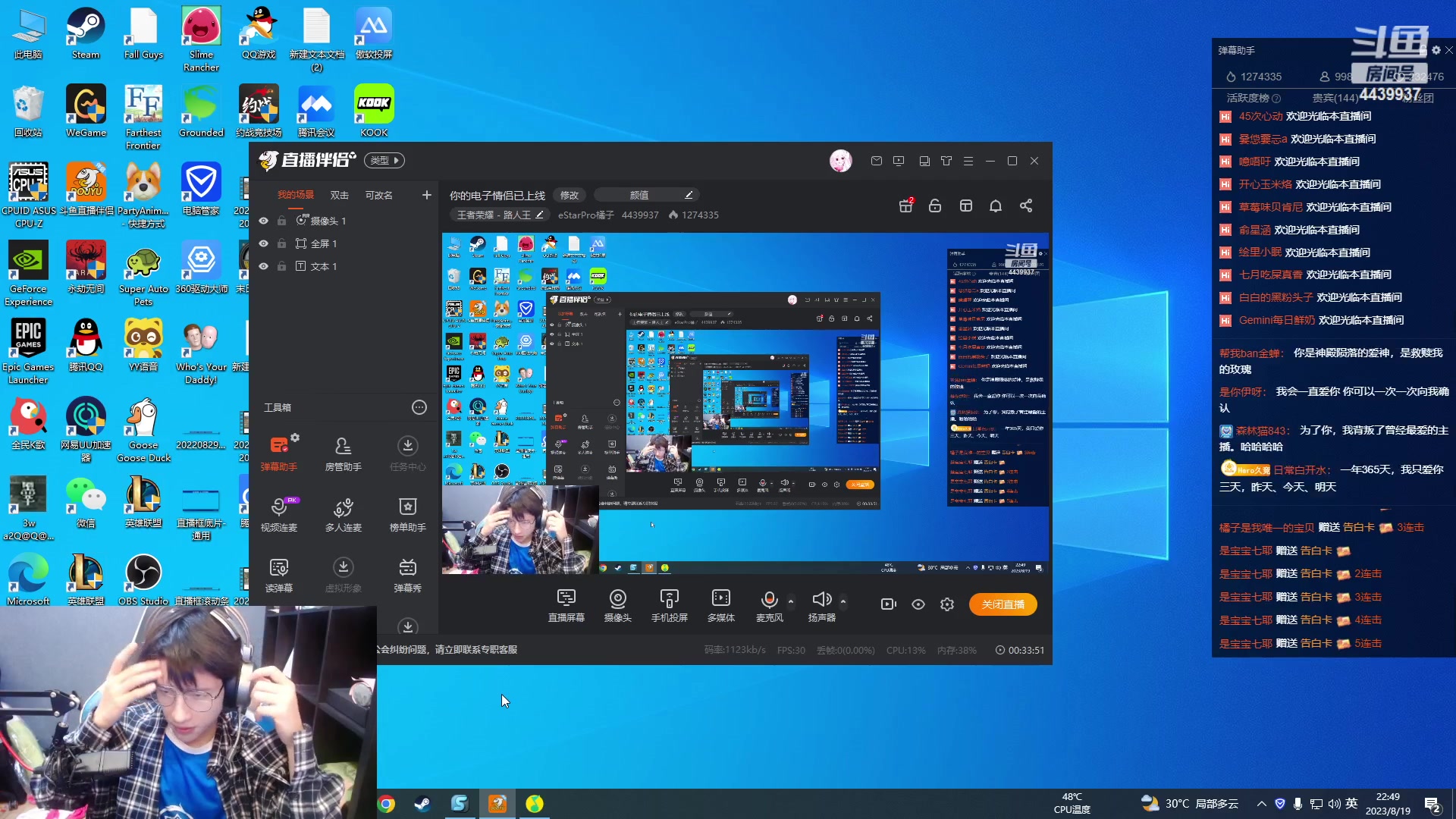The height and width of the screenshot is (819, 1456).
Task: Open hamburger main menu
Action: coord(968,161)
